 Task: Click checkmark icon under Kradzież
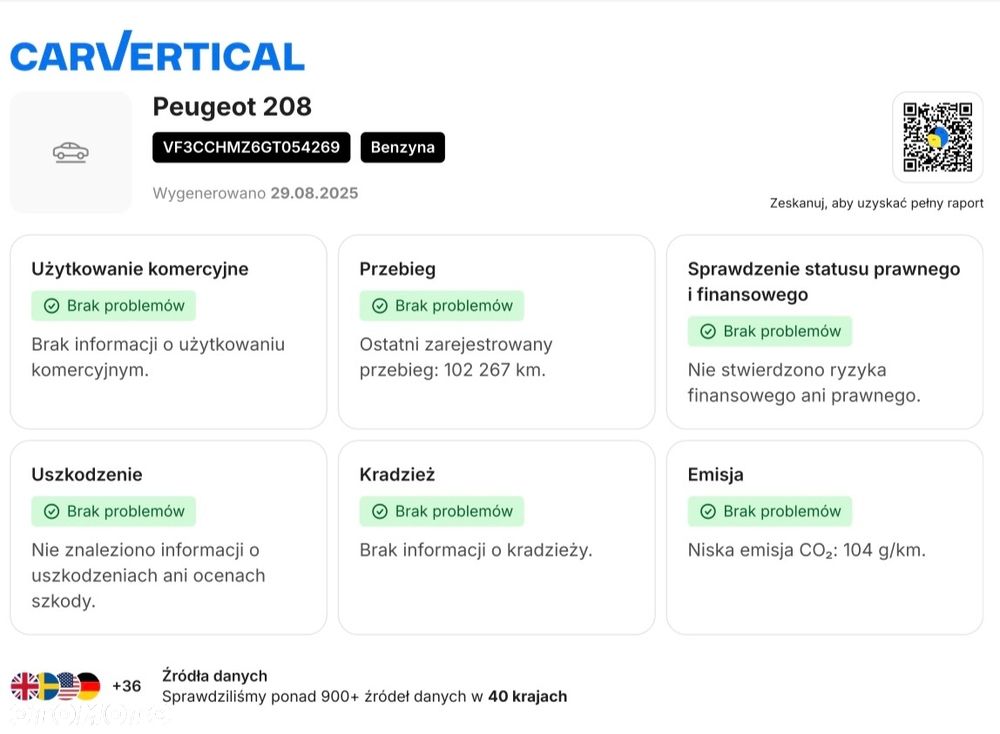(x=380, y=511)
